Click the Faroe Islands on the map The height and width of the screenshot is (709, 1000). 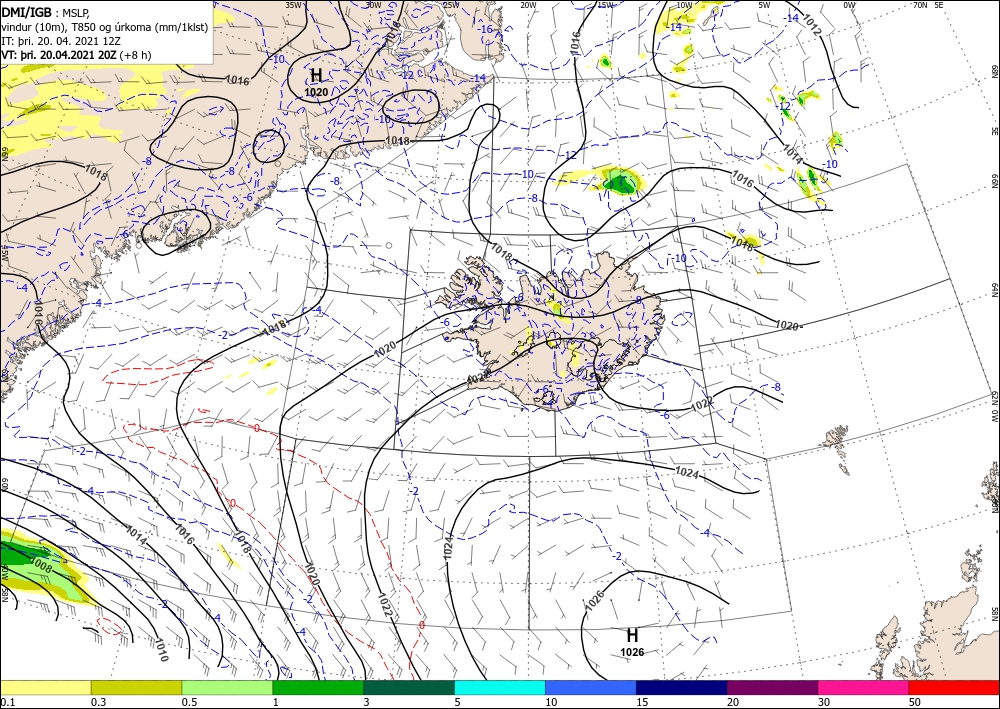click(838, 448)
